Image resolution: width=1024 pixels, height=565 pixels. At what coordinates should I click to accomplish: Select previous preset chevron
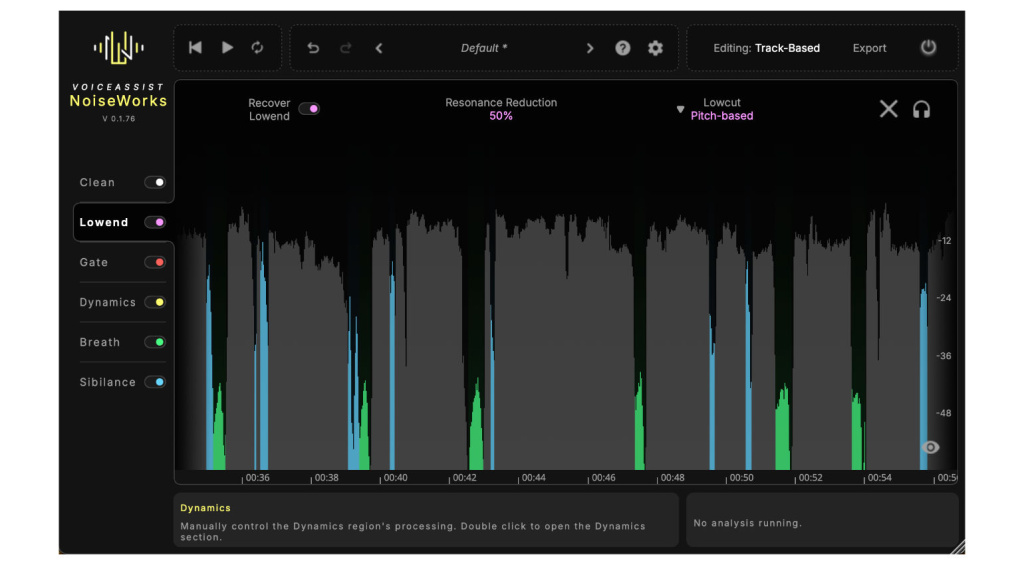[x=379, y=48]
